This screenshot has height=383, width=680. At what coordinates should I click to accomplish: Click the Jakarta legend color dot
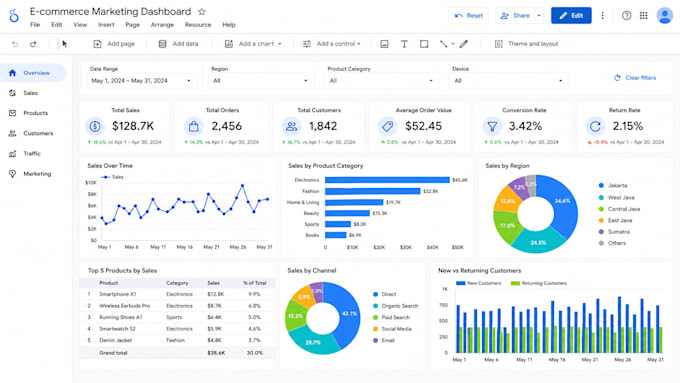(x=601, y=186)
